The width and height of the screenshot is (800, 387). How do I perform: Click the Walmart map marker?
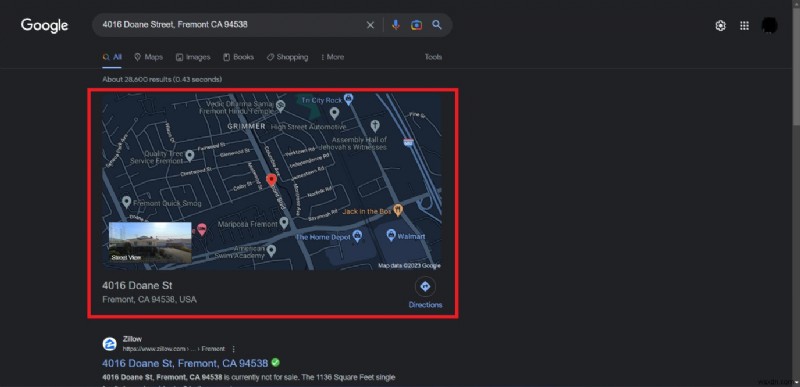(391, 235)
